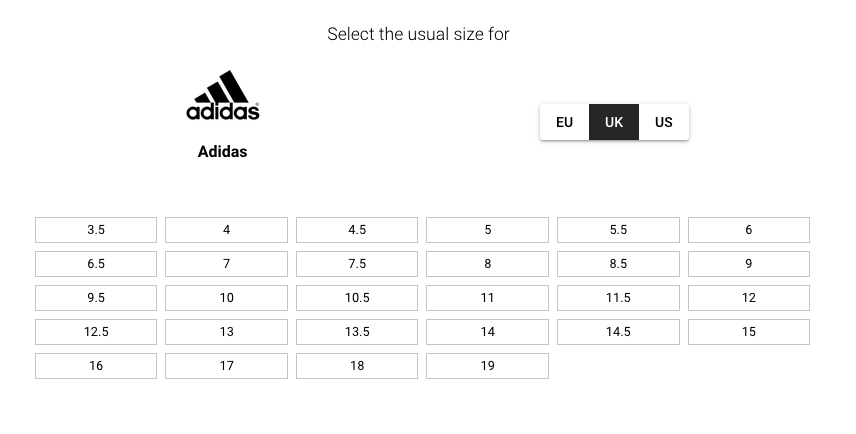Screen dimensions: 856x434
Task: Select size 16
Action: [x=96, y=366]
